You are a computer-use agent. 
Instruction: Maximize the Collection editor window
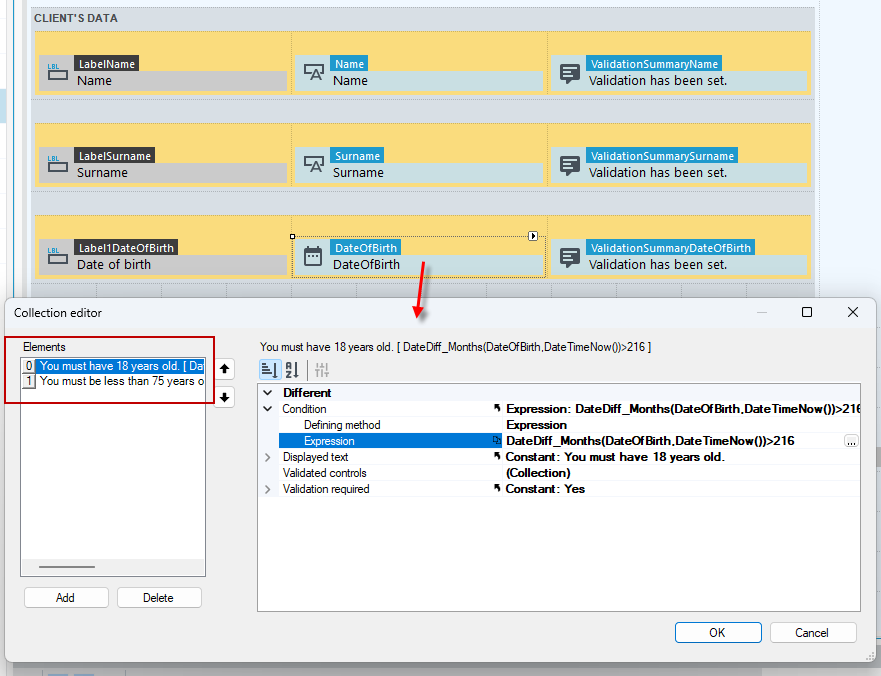tap(807, 312)
